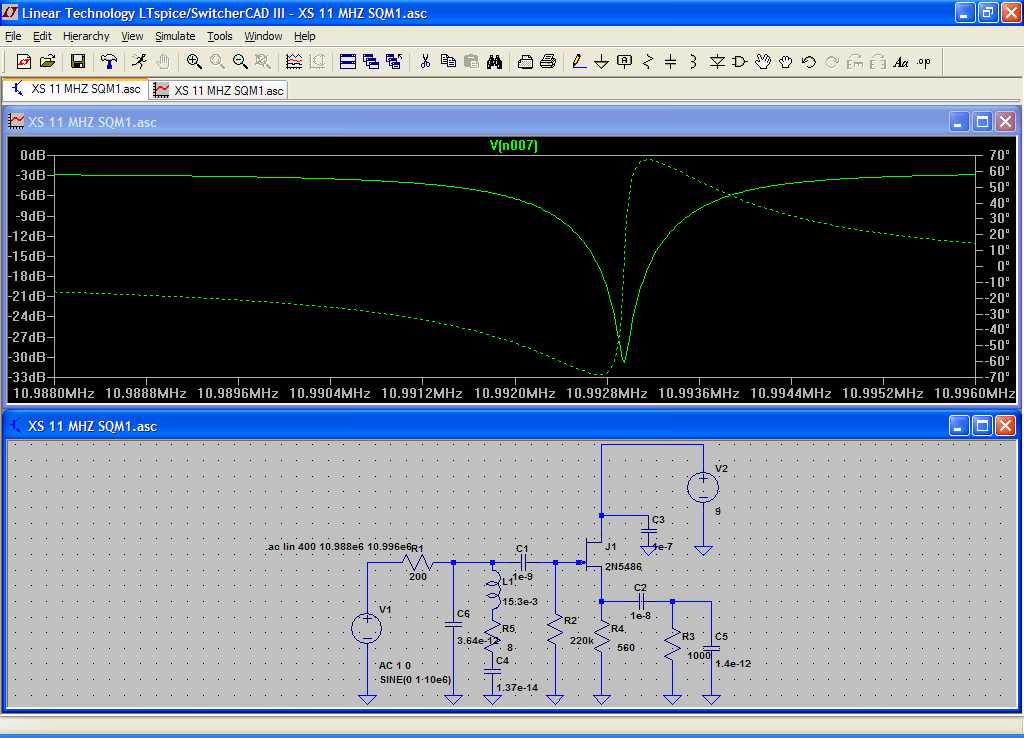Click the '15.3e-3' value of inductor L1
This screenshot has width=1024, height=738.
click(x=520, y=602)
